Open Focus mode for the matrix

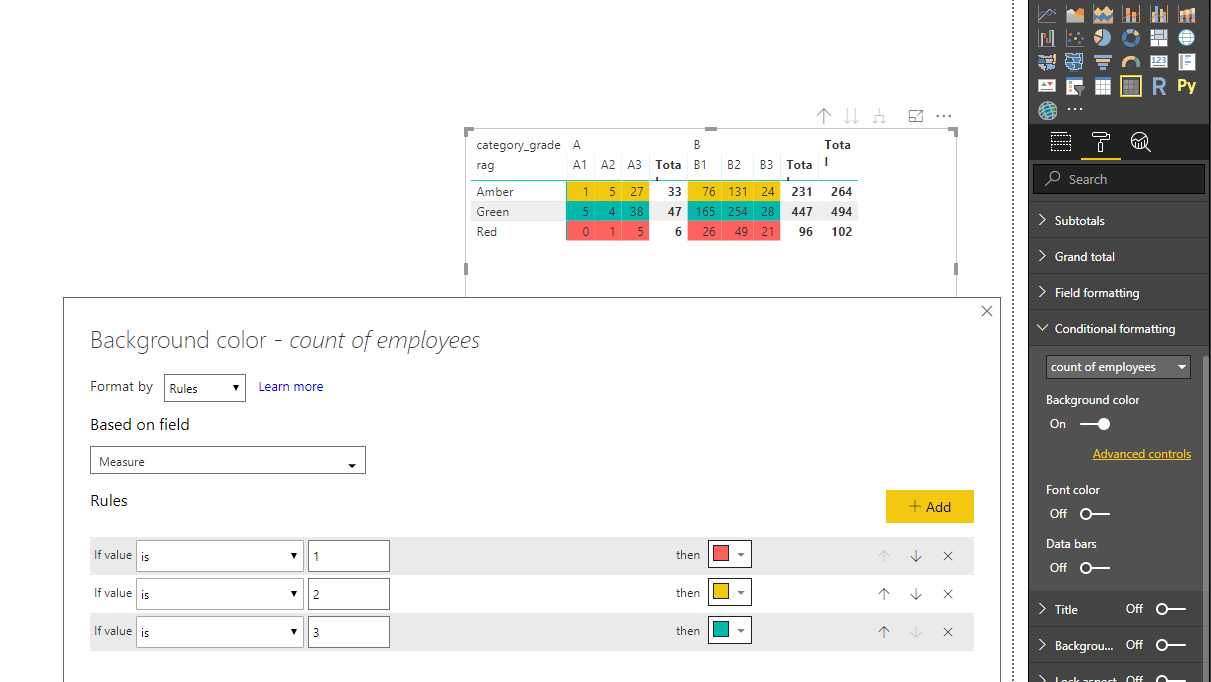pyautogui.click(x=915, y=116)
